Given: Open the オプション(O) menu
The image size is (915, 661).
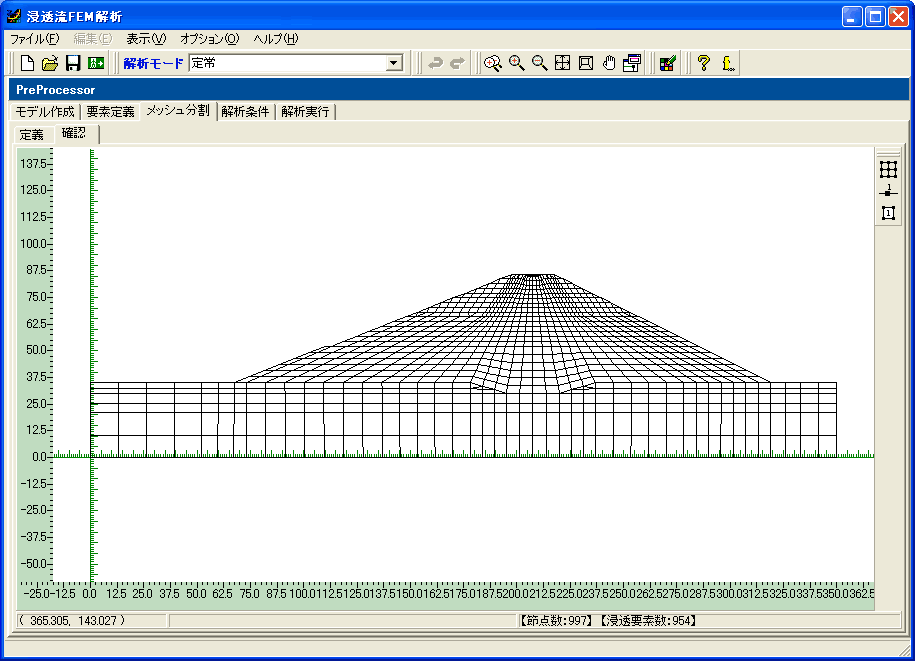Looking at the screenshot, I should coord(210,39).
